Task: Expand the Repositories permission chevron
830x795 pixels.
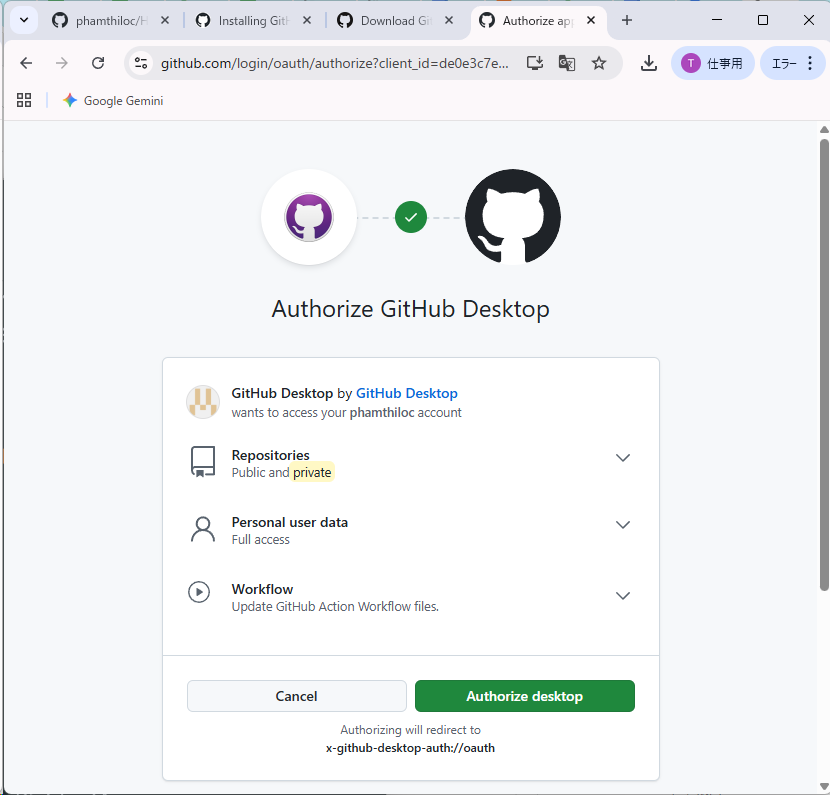Action: coord(622,458)
